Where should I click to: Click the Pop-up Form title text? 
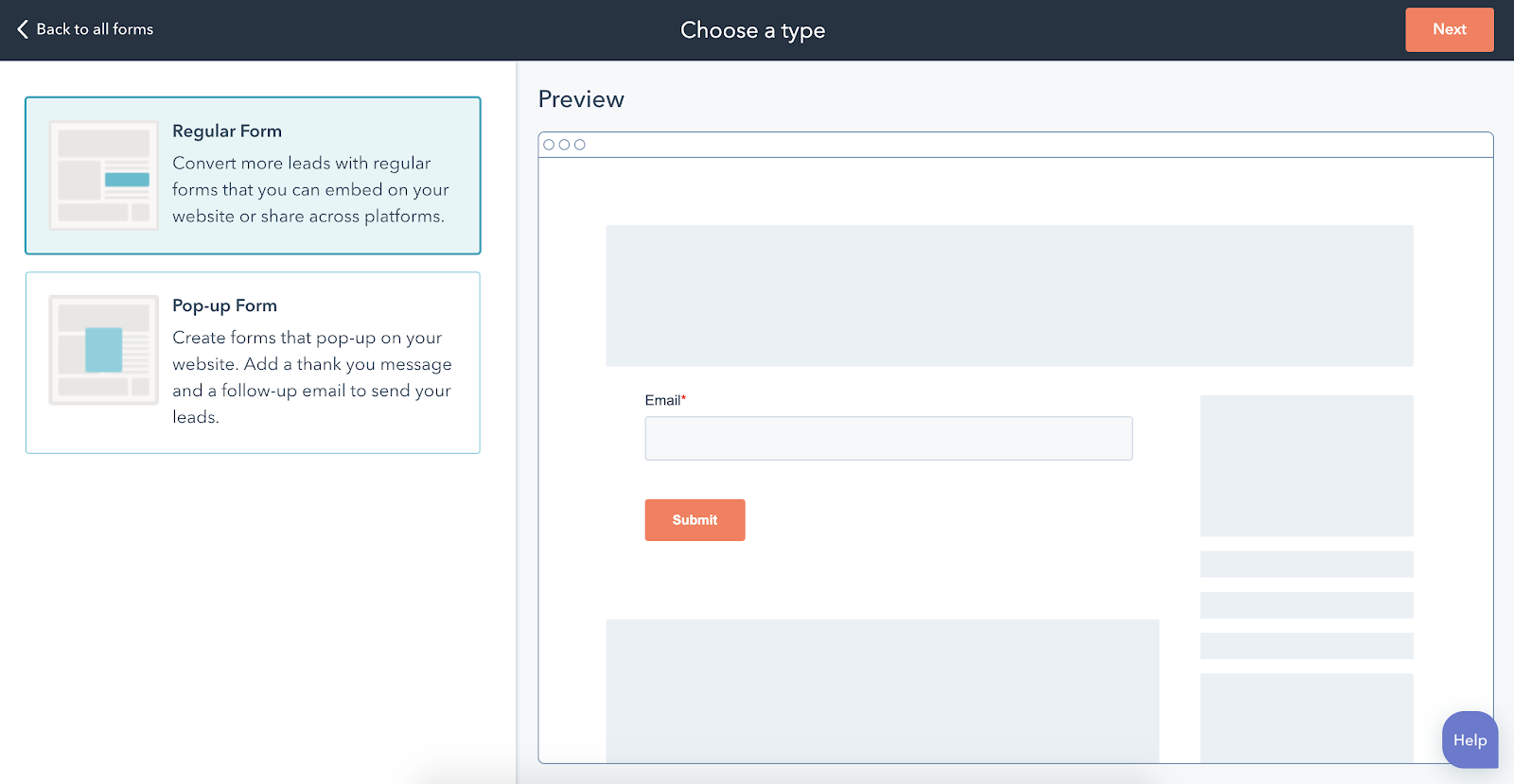coord(224,305)
